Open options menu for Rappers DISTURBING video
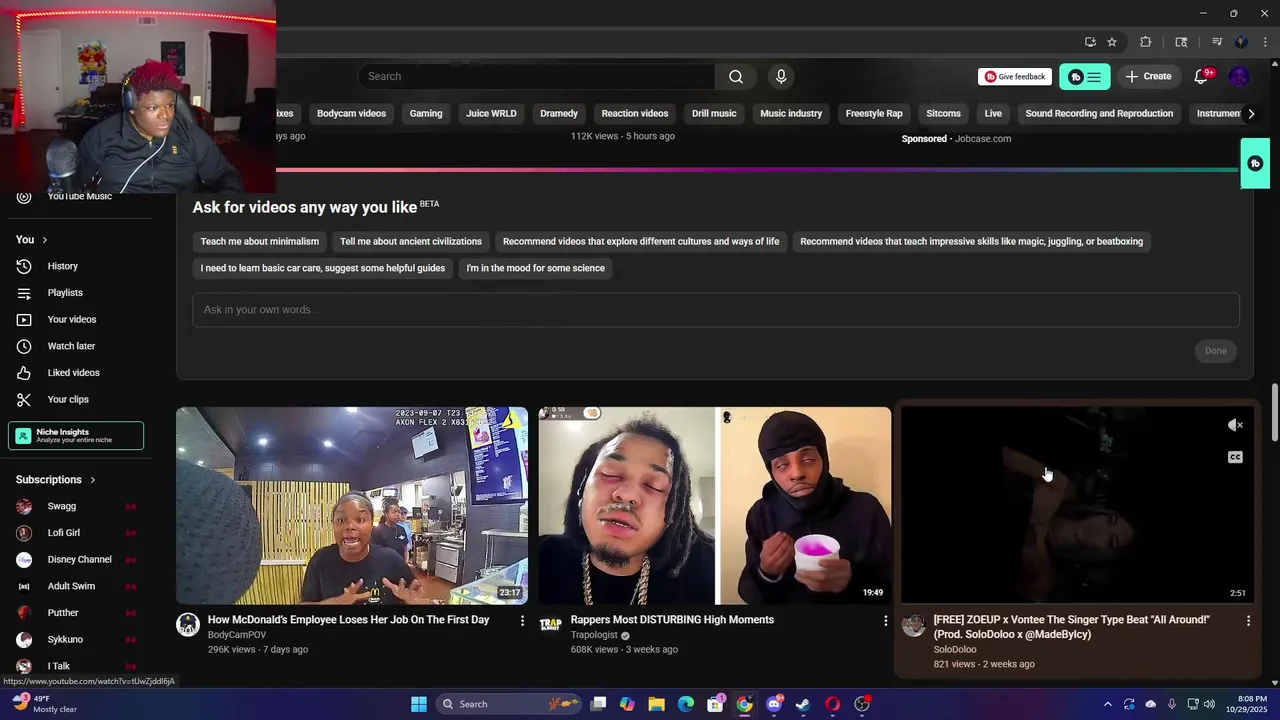 coord(885,621)
